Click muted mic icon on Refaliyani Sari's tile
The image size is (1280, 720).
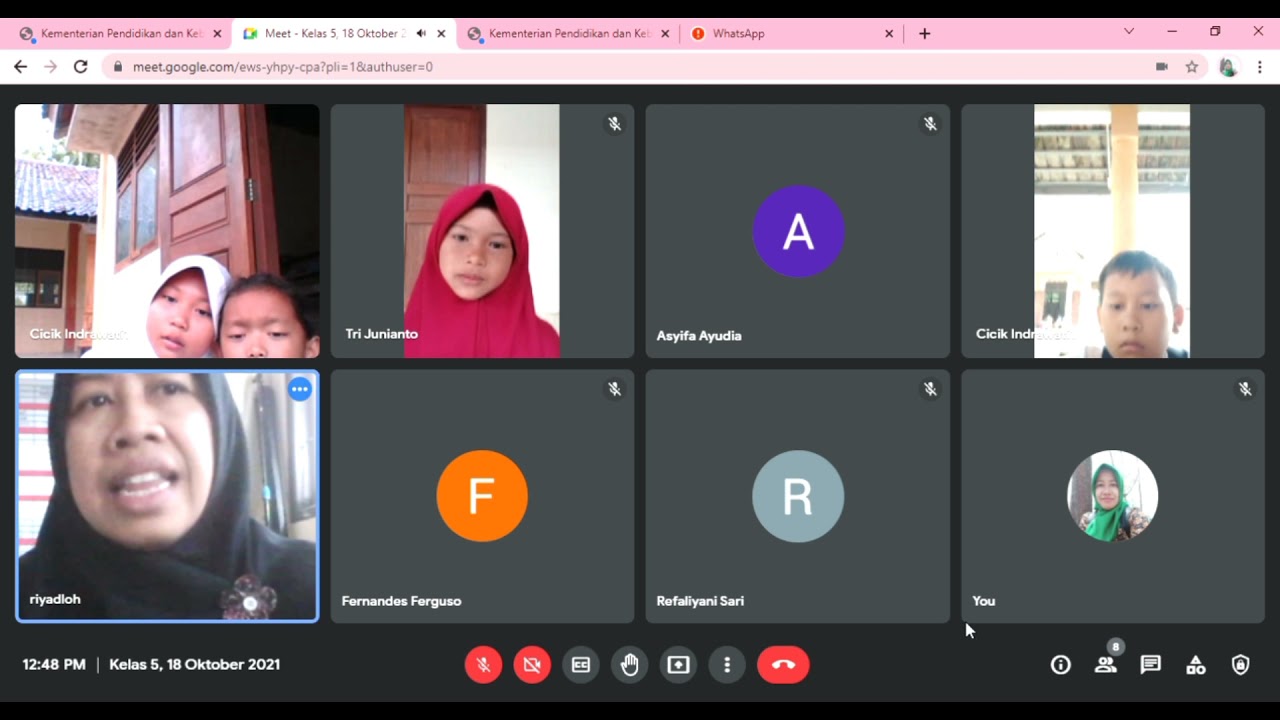point(930,389)
